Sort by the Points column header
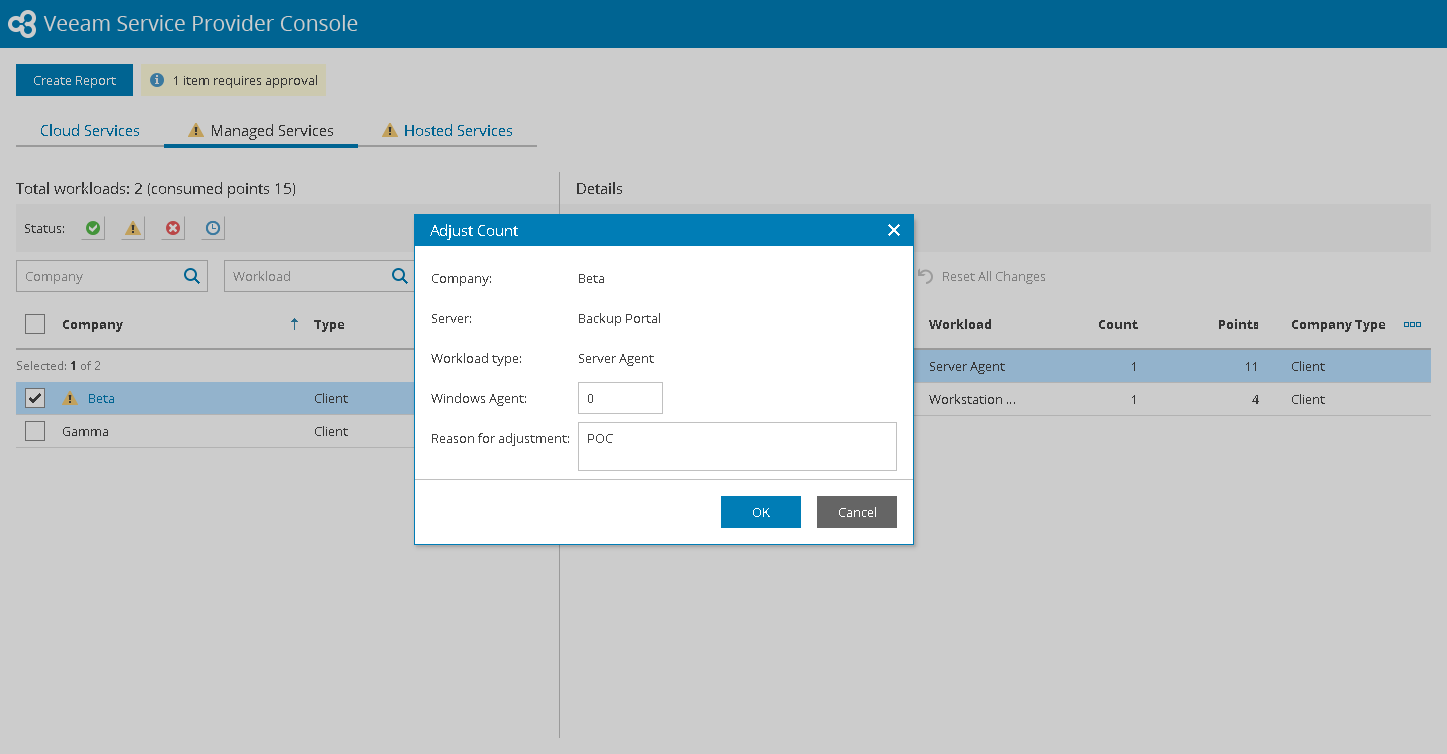The width and height of the screenshot is (1447, 754). (1238, 324)
